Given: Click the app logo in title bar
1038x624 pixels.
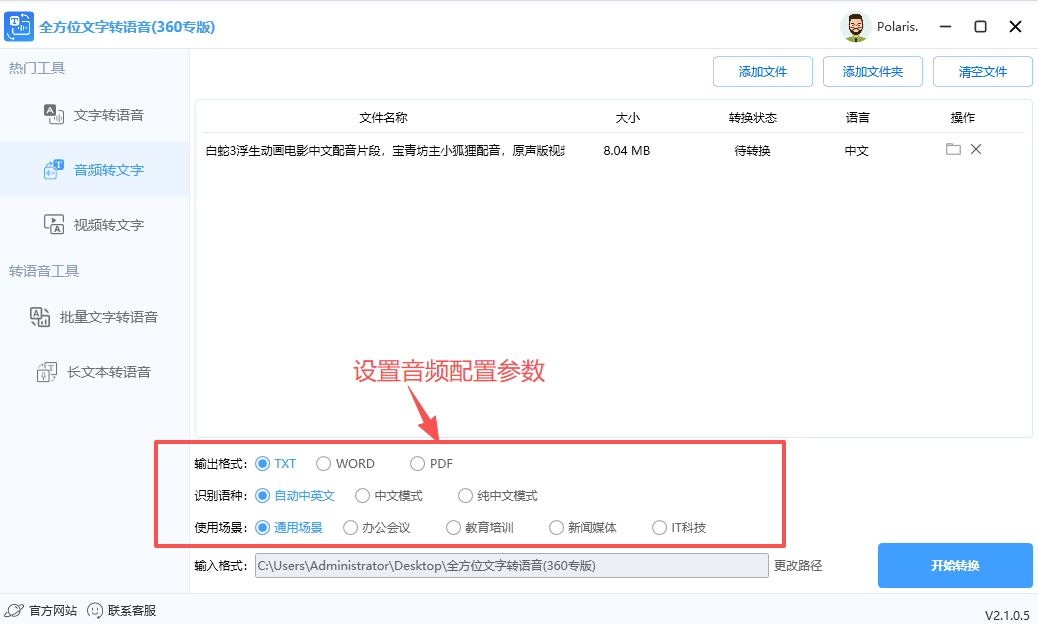Looking at the screenshot, I should pos(18,26).
